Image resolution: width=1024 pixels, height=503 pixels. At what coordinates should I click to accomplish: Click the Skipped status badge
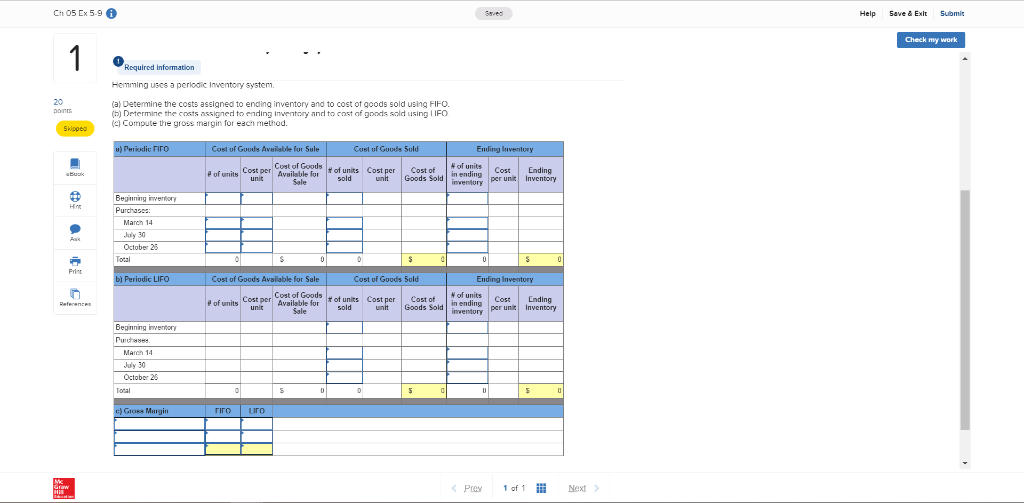74,129
